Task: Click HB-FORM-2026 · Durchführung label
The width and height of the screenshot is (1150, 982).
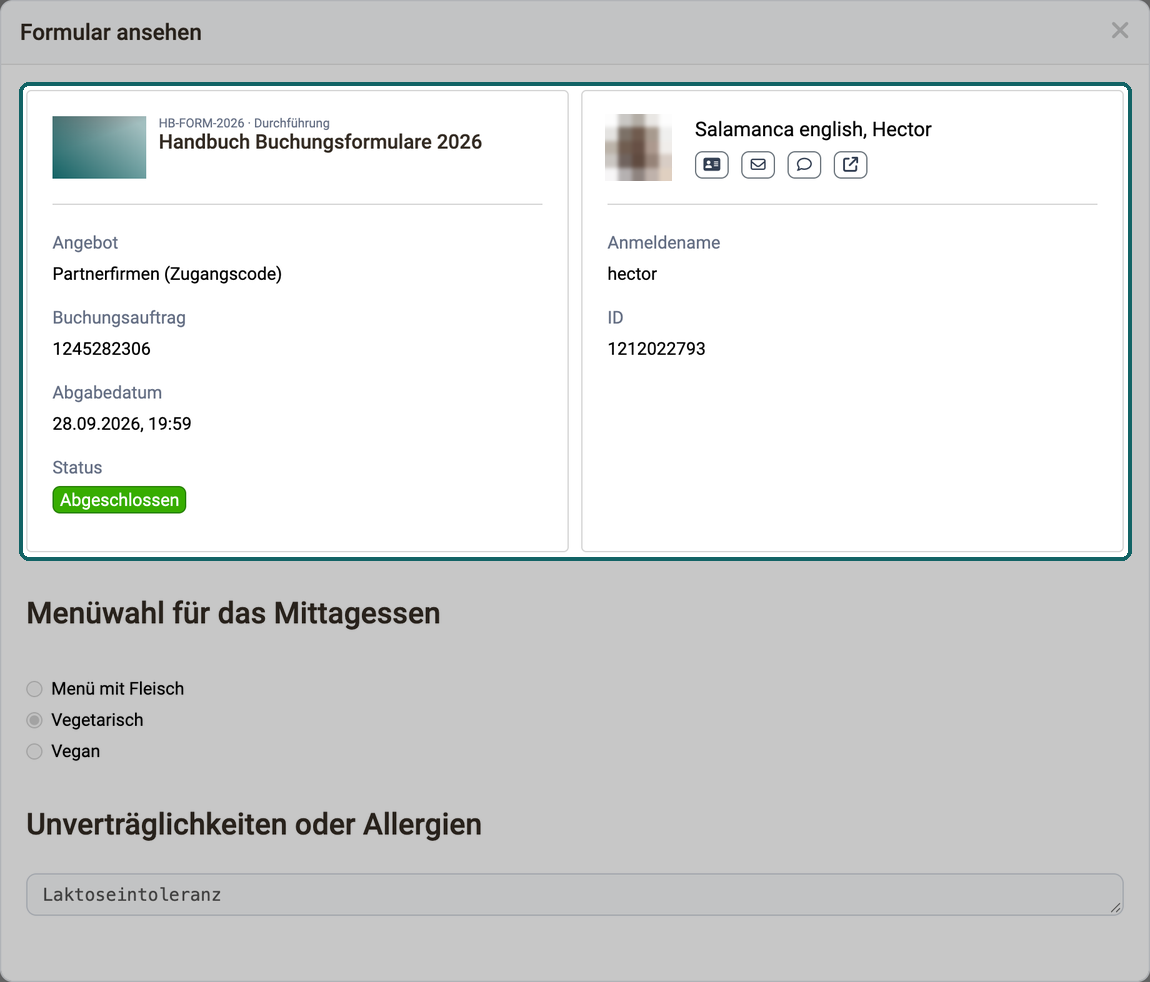Action: point(244,123)
